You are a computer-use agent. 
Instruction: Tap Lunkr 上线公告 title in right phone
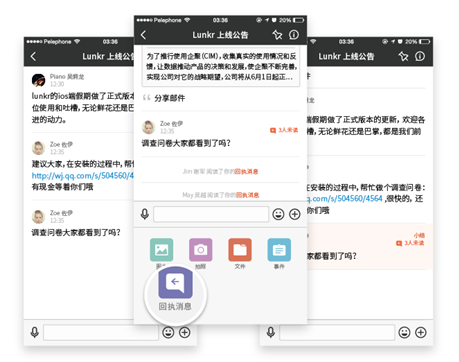346,56
